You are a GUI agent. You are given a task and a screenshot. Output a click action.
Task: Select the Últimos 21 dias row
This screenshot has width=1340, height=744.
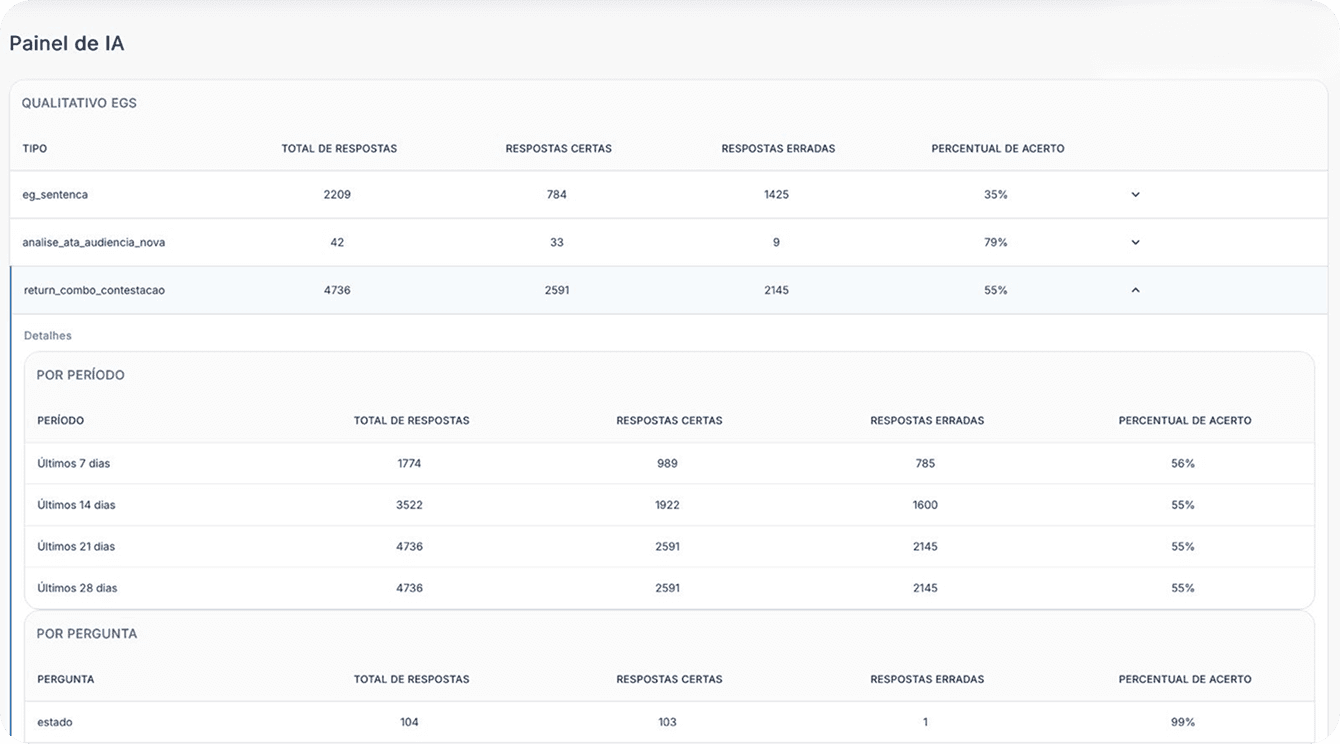(669, 547)
